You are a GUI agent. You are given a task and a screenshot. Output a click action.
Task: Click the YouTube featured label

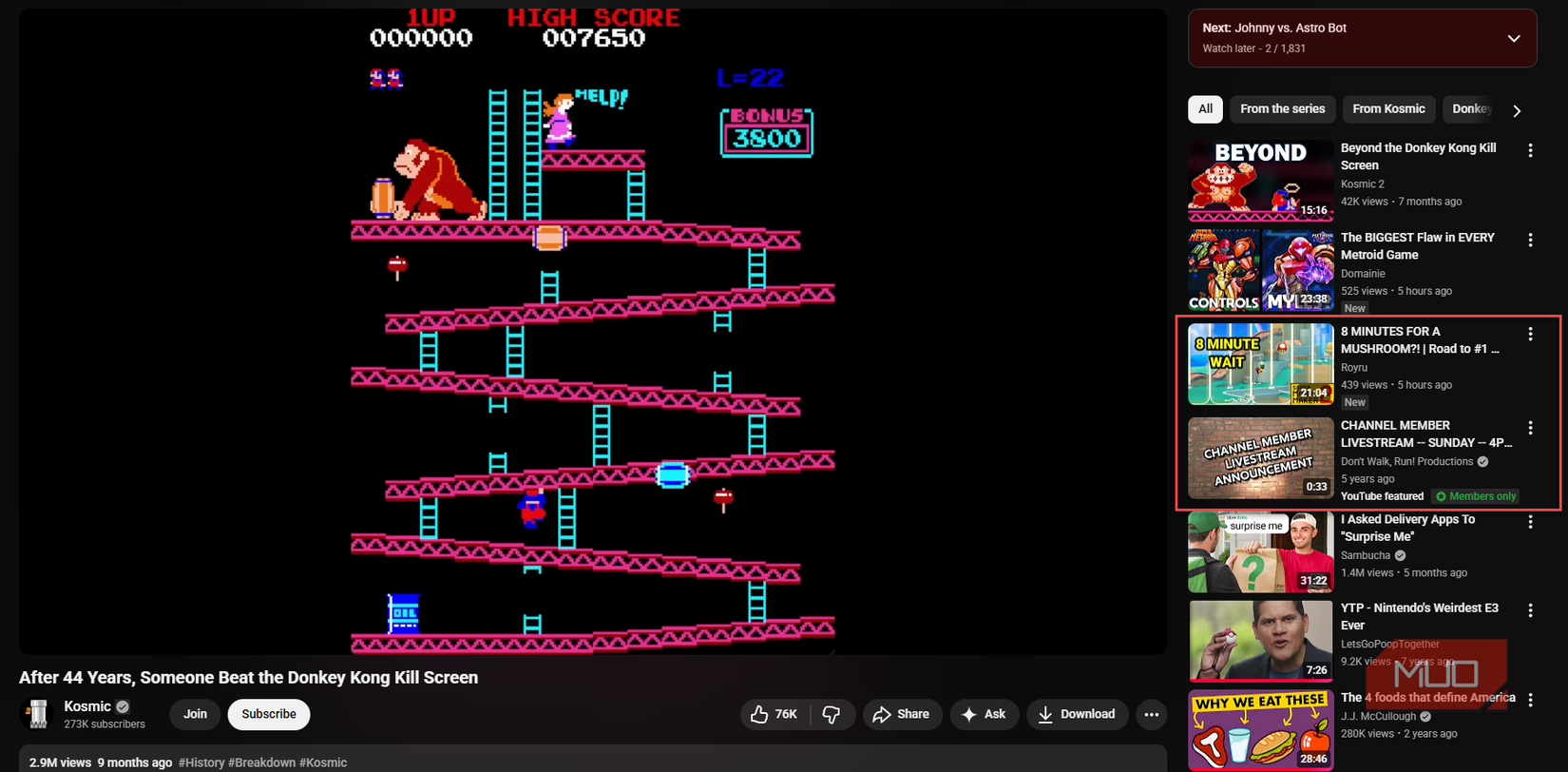tap(1382, 496)
